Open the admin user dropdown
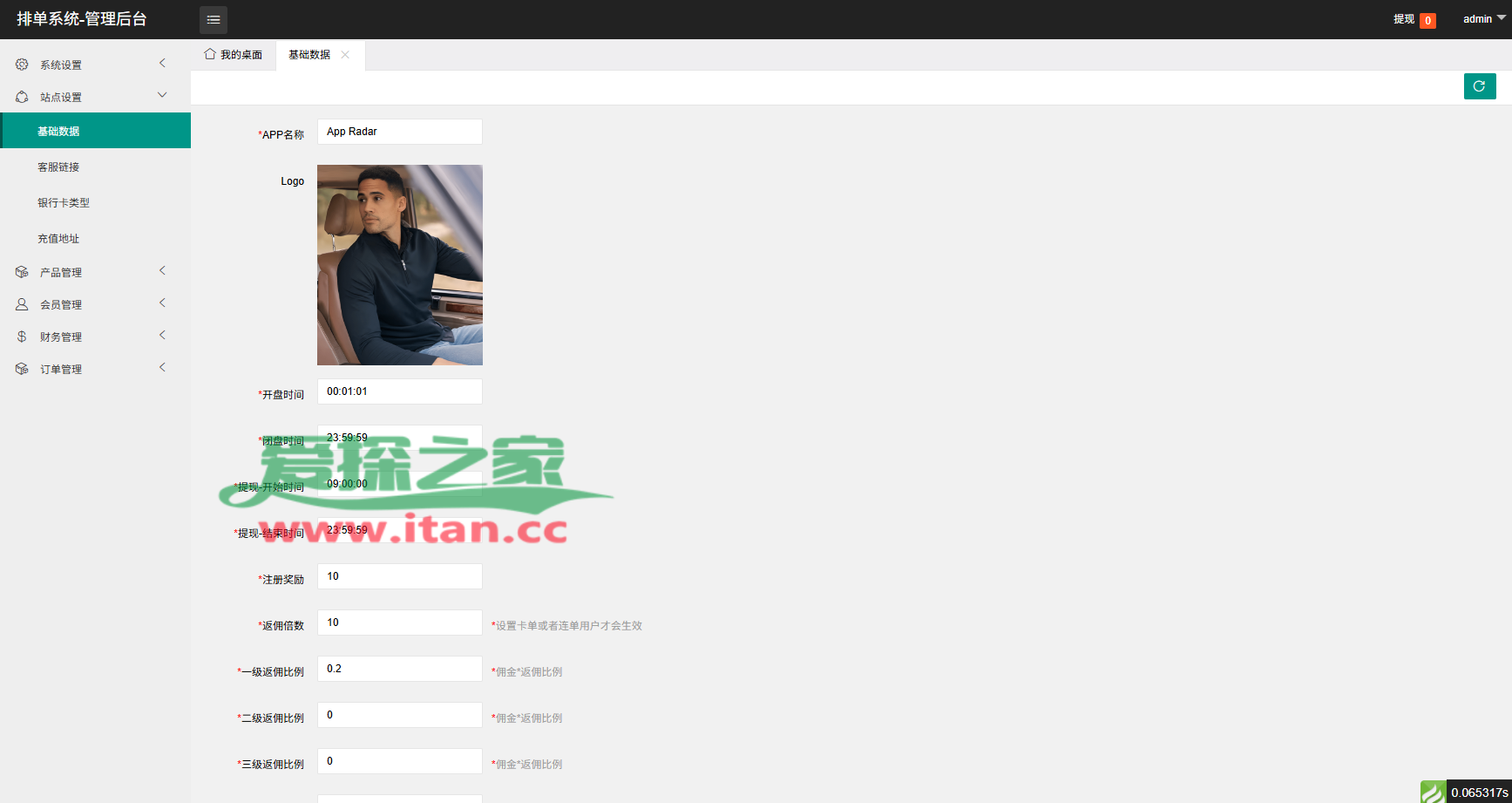The width and height of the screenshot is (1512, 803). tap(1483, 19)
